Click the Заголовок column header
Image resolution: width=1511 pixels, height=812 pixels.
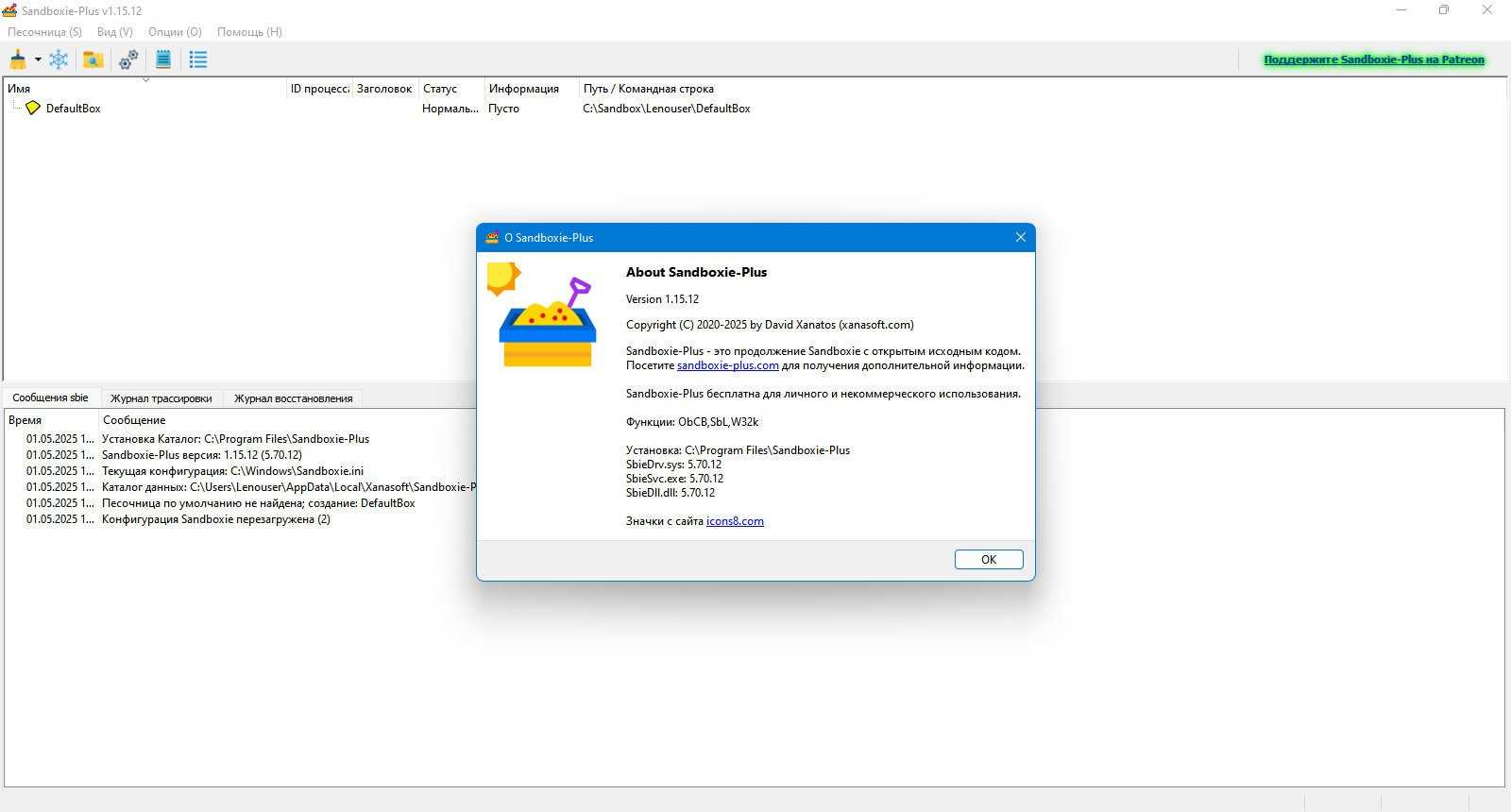tap(384, 89)
